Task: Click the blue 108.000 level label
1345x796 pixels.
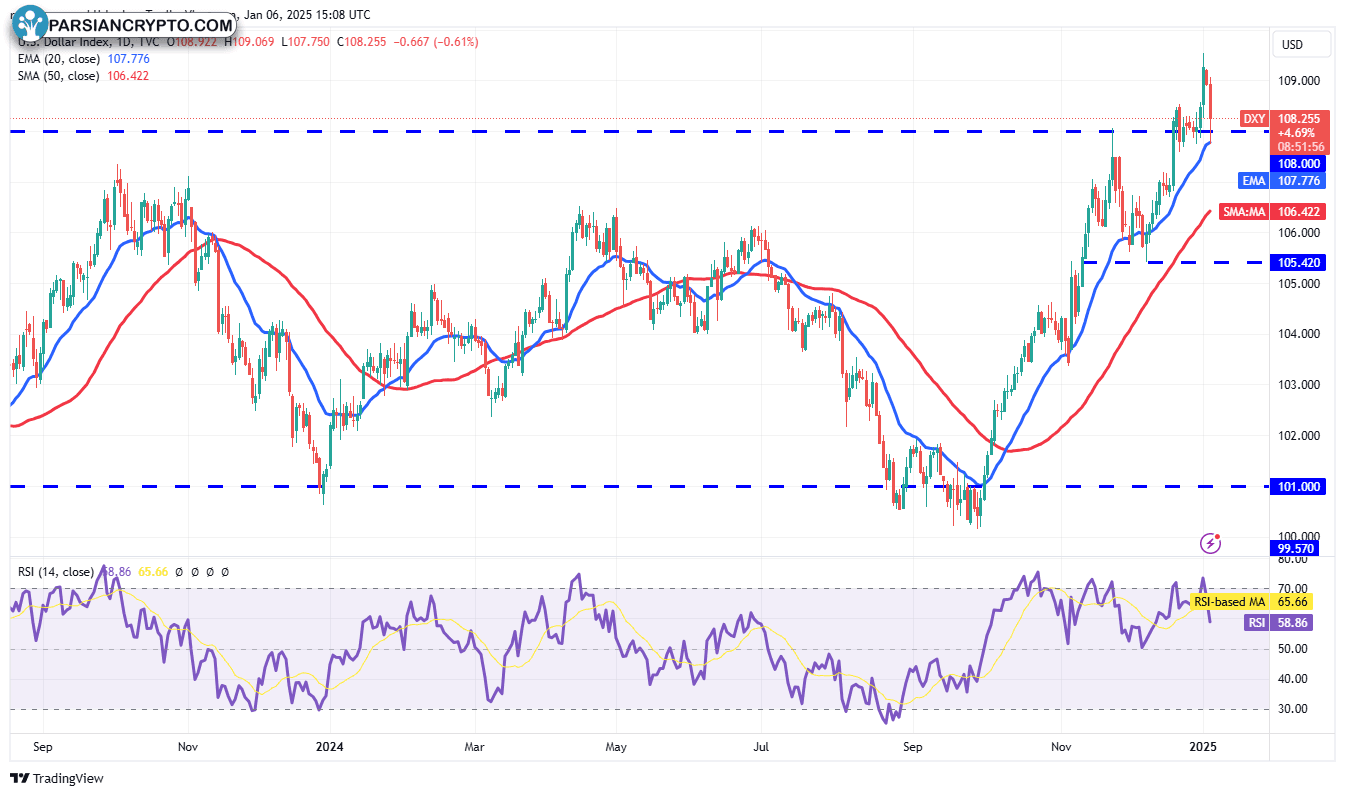Action: point(1296,163)
